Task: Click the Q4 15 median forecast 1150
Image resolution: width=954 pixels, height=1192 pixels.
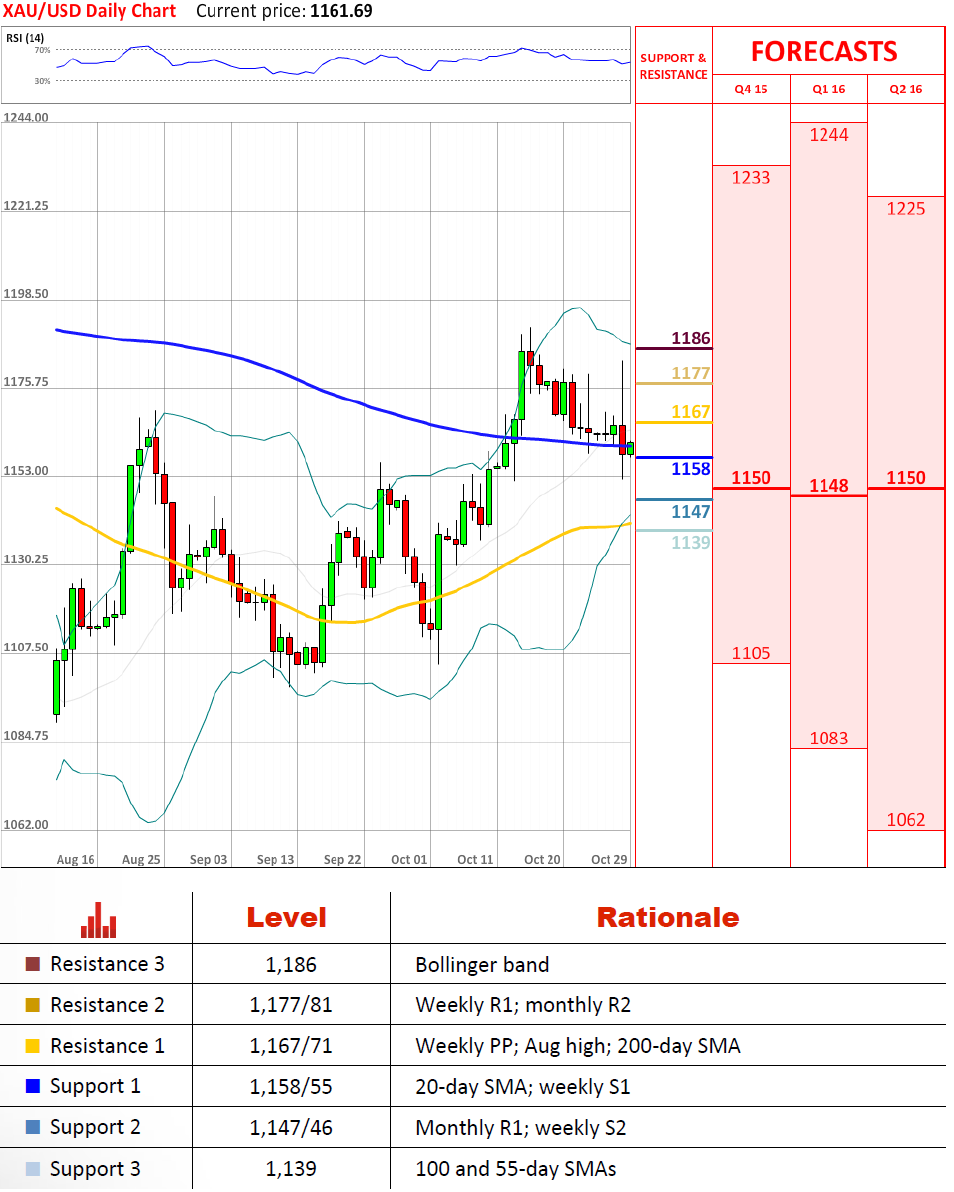Action: tap(751, 478)
